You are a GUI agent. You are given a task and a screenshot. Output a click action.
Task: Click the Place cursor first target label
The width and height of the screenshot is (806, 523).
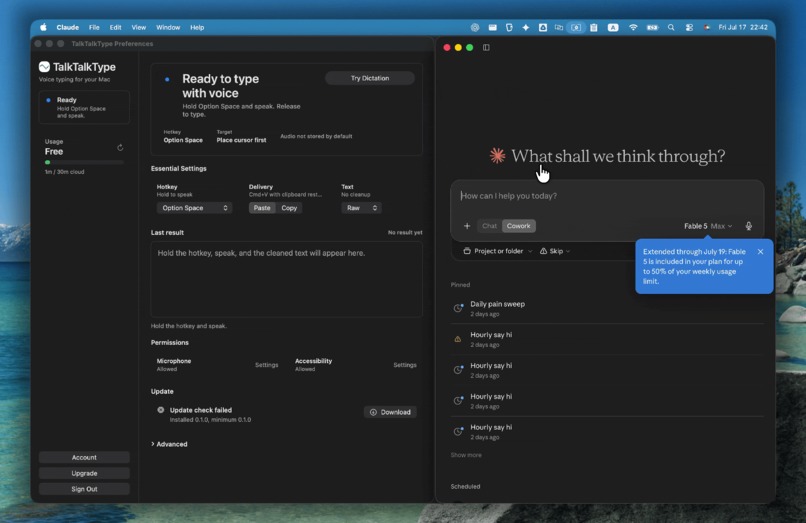(x=241, y=140)
